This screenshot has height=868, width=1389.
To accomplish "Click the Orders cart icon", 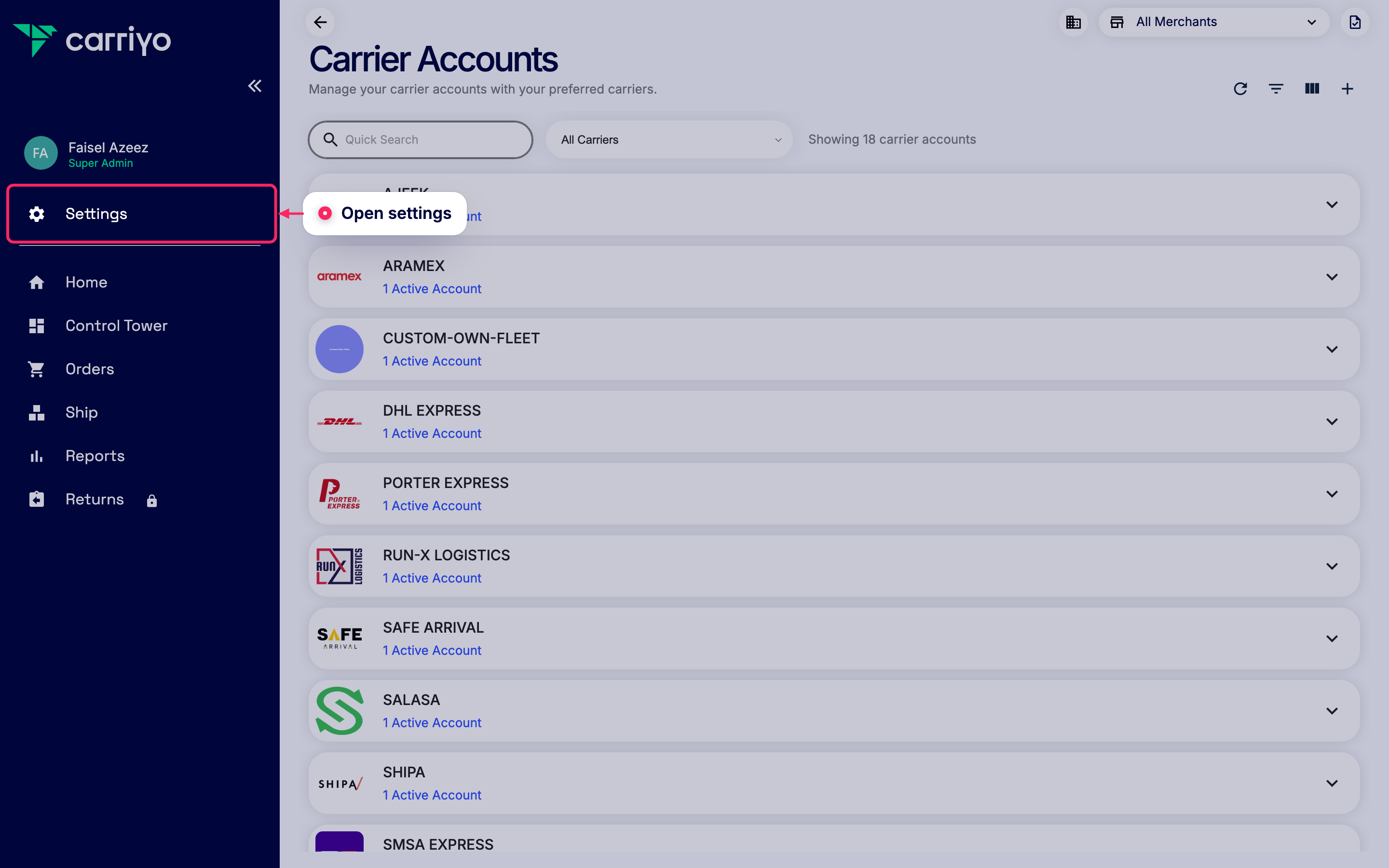I will 37,369.
